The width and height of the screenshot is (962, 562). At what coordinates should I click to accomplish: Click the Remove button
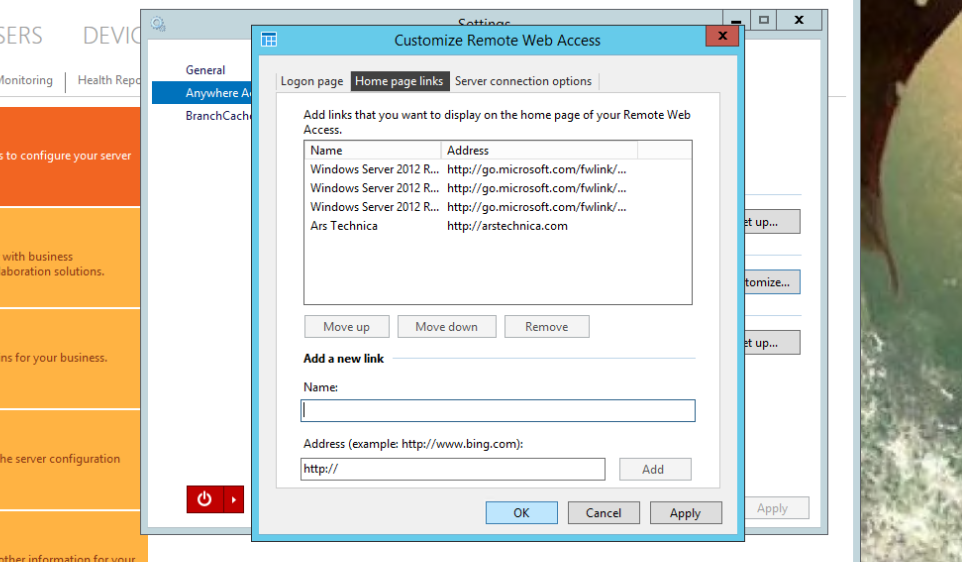[547, 326]
